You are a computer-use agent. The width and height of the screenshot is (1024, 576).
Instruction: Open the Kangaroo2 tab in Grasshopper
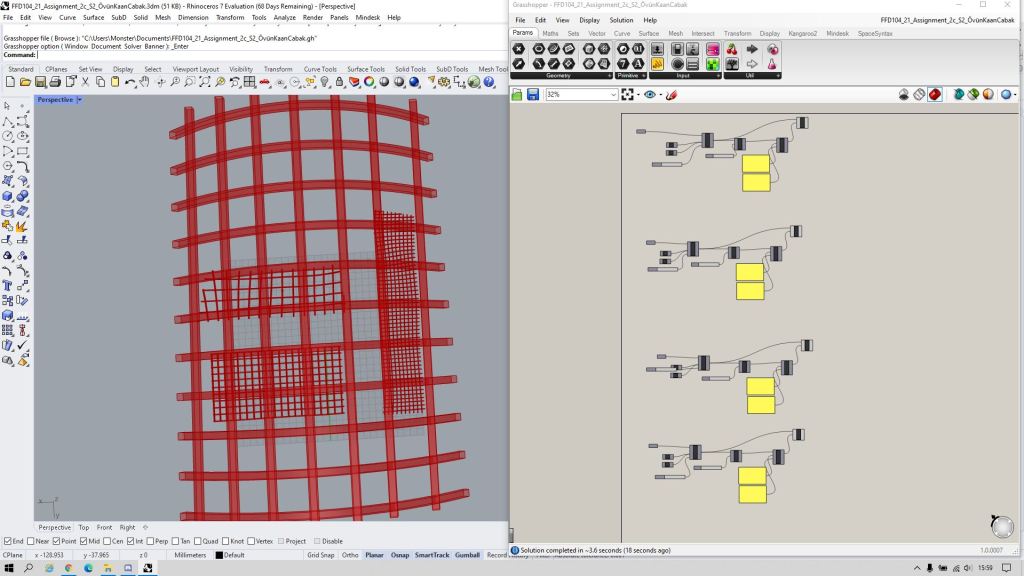coord(802,33)
